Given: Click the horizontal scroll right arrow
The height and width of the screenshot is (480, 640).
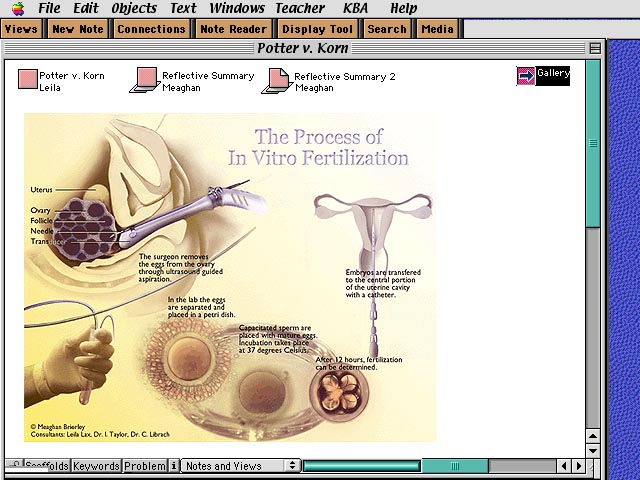Looking at the screenshot, I should [x=579, y=466].
